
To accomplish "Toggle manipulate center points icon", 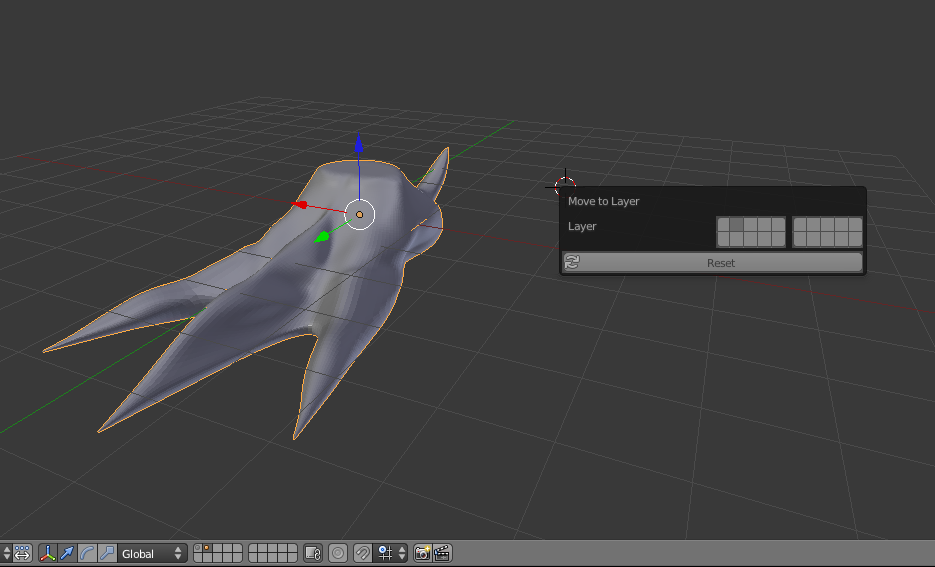I will coord(22,553).
